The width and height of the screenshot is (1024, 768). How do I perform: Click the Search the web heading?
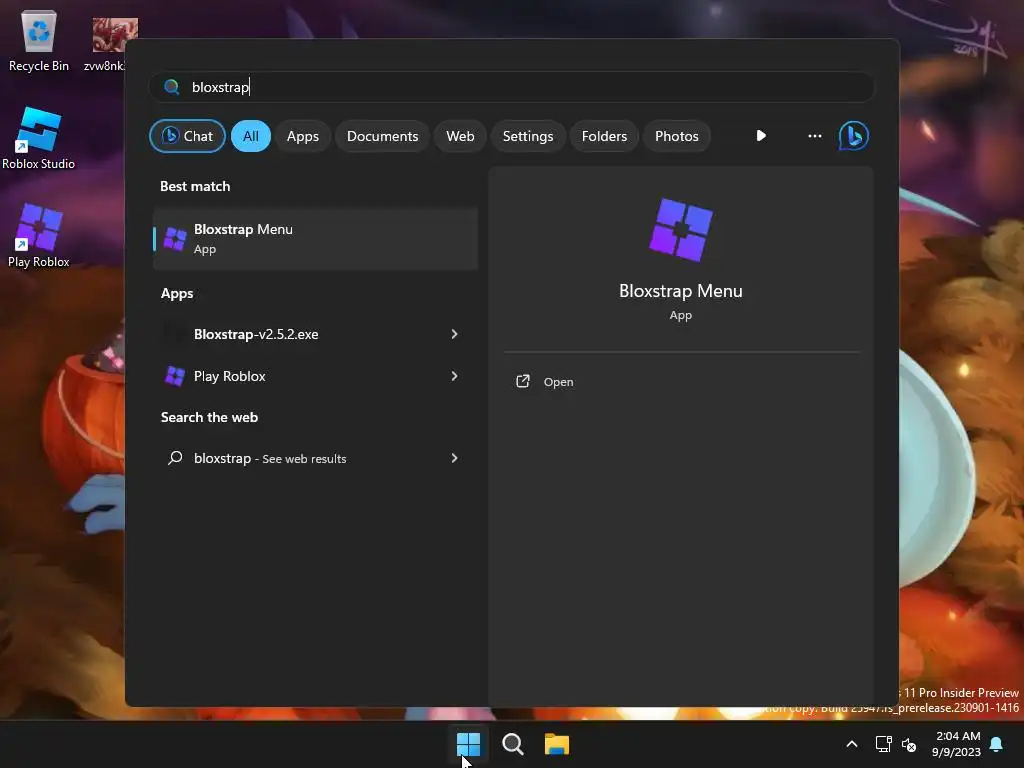click(x=209, y=417)
